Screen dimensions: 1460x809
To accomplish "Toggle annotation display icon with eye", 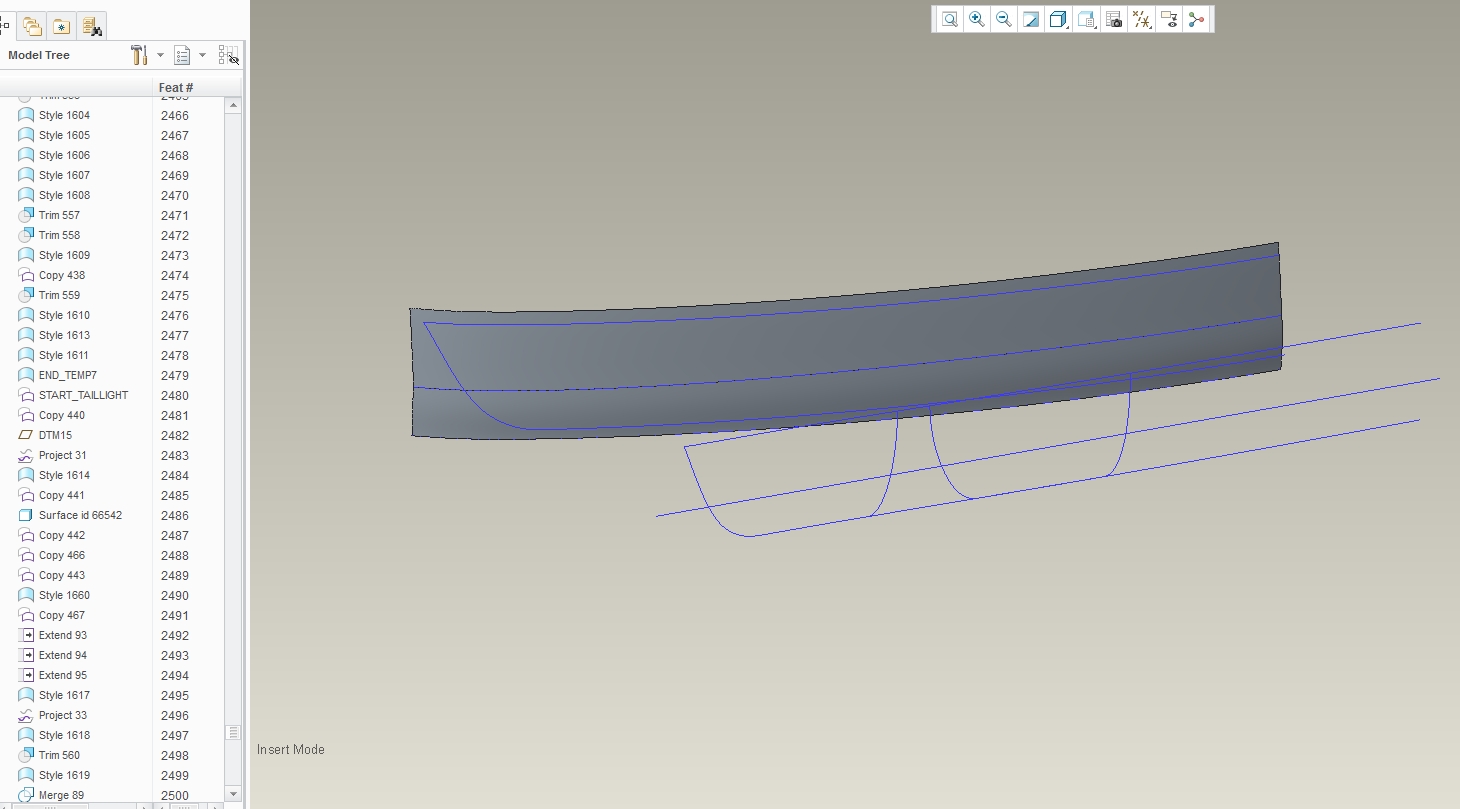I will coord(1169,19).
